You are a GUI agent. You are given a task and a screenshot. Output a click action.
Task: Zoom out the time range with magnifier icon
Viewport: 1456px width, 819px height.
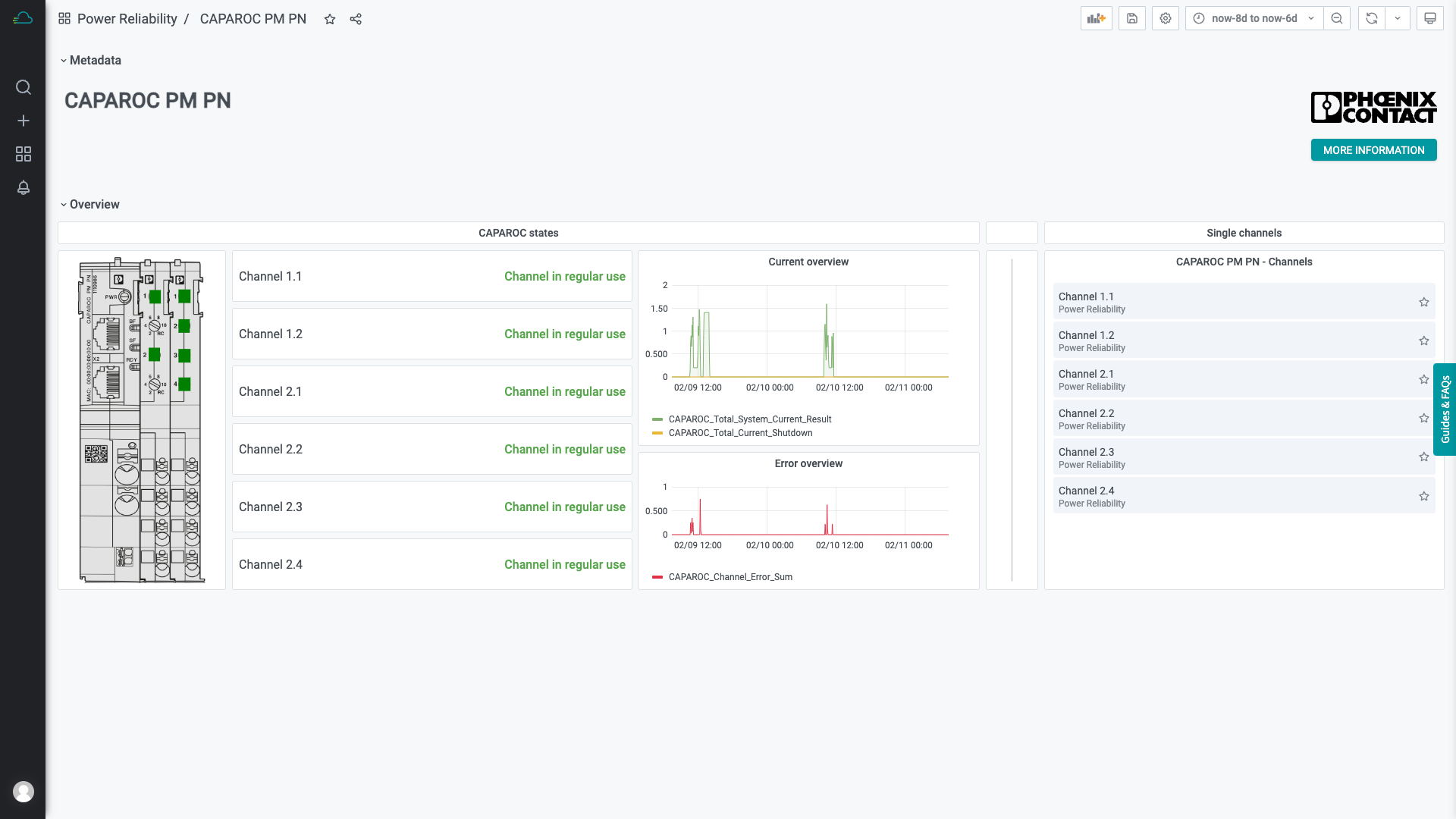coord(1337,18)
